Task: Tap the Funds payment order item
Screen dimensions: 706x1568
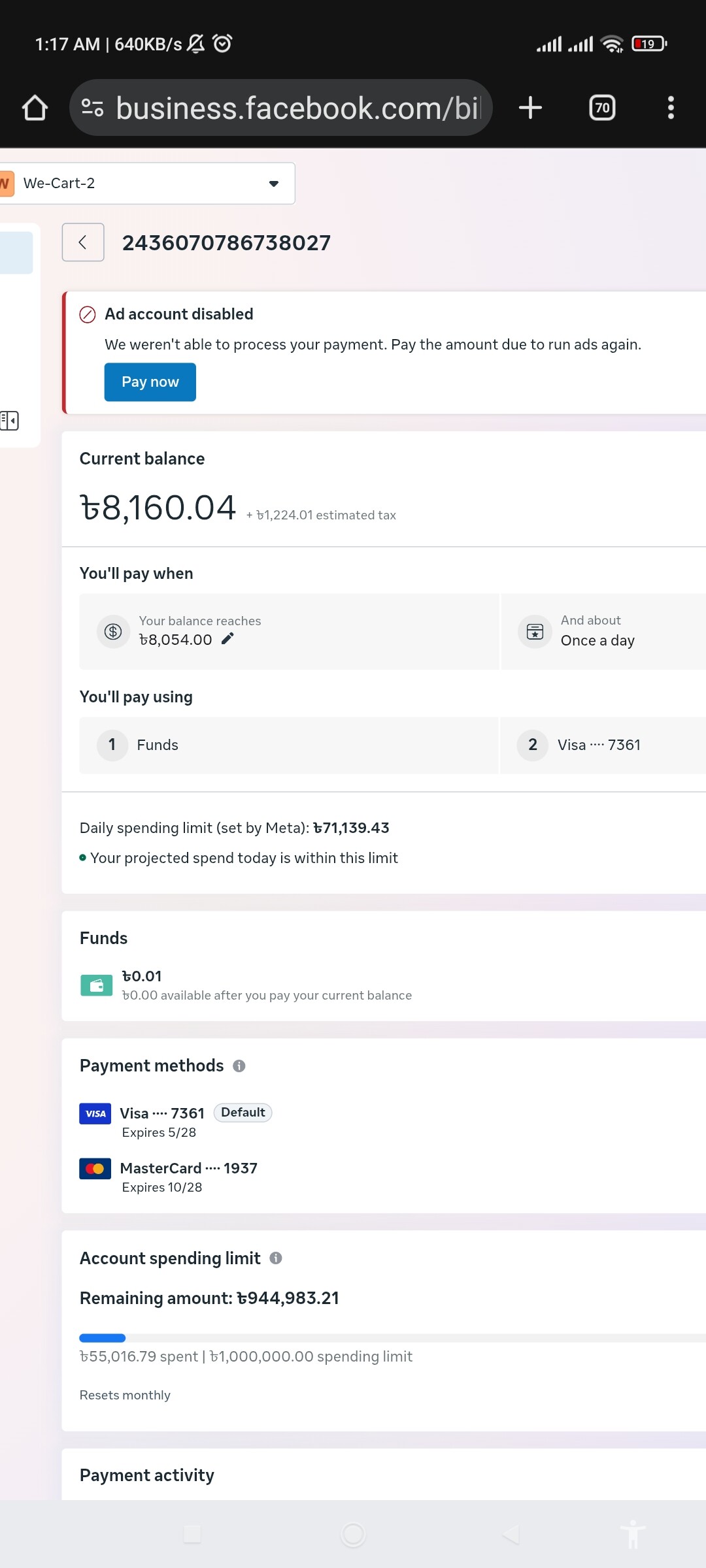Action: (x=288, y=745)
